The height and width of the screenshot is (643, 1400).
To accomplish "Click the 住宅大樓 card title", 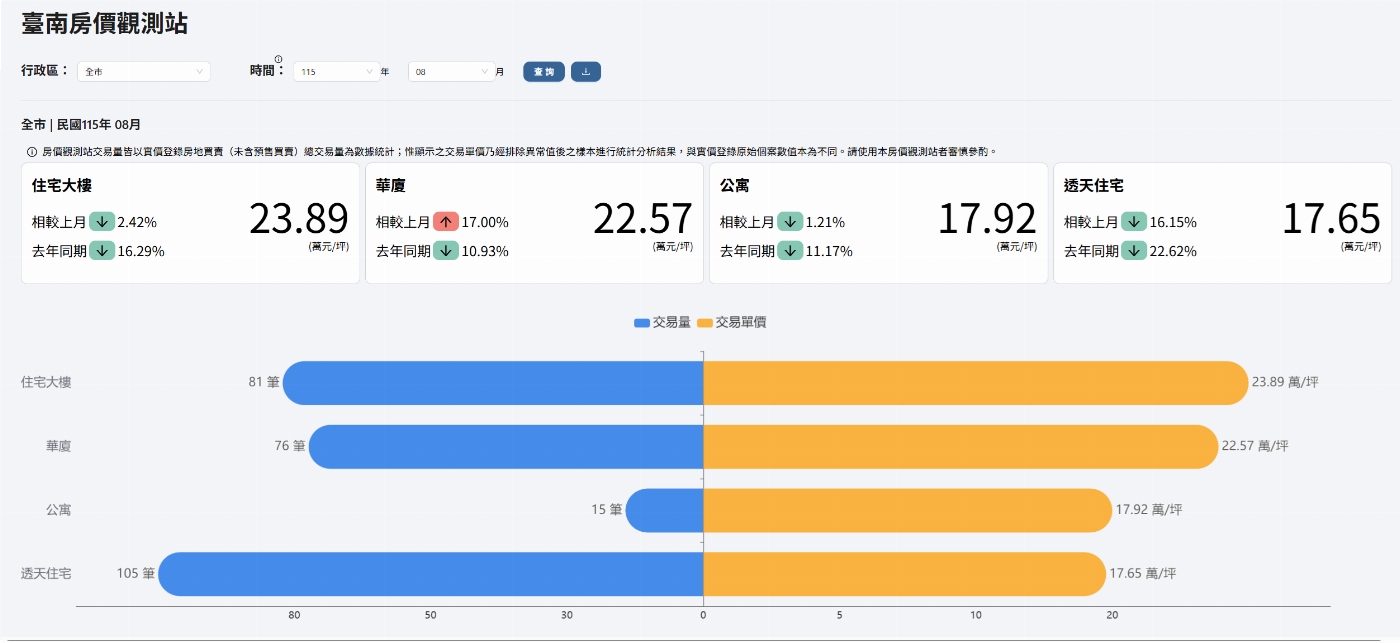I will click(x=62, y=186).
